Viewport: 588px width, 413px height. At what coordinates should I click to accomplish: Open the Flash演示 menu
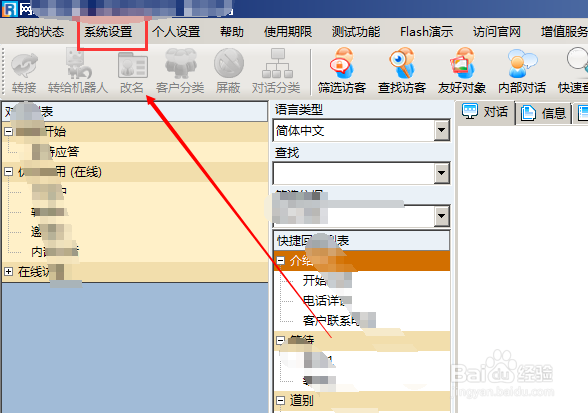426,32
